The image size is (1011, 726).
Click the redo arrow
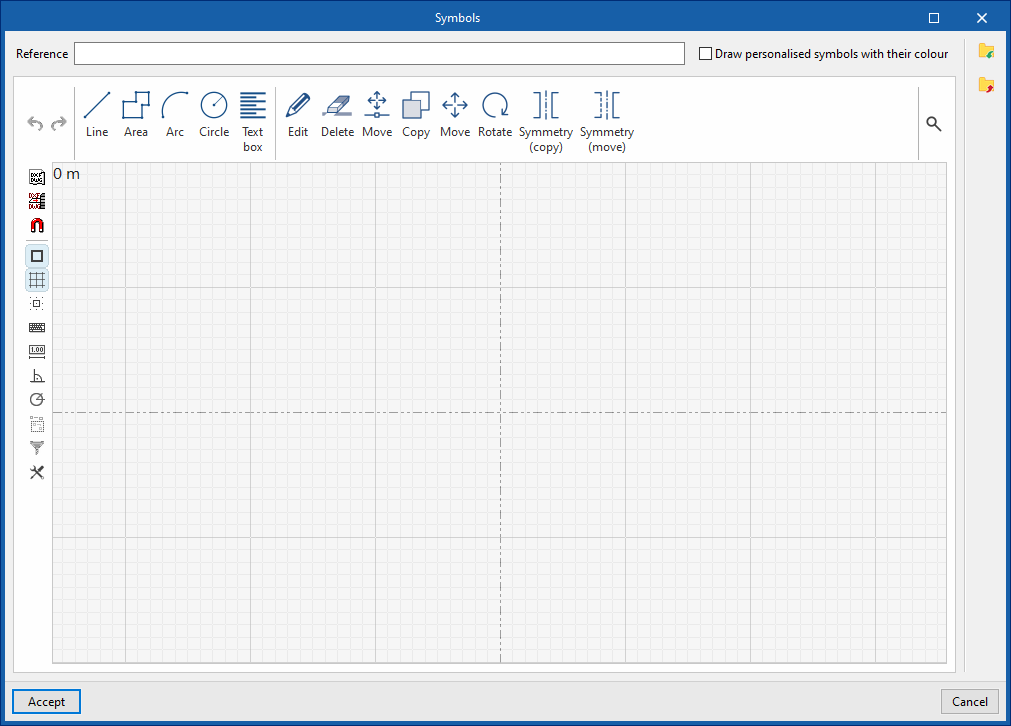(x=59, y=123)
